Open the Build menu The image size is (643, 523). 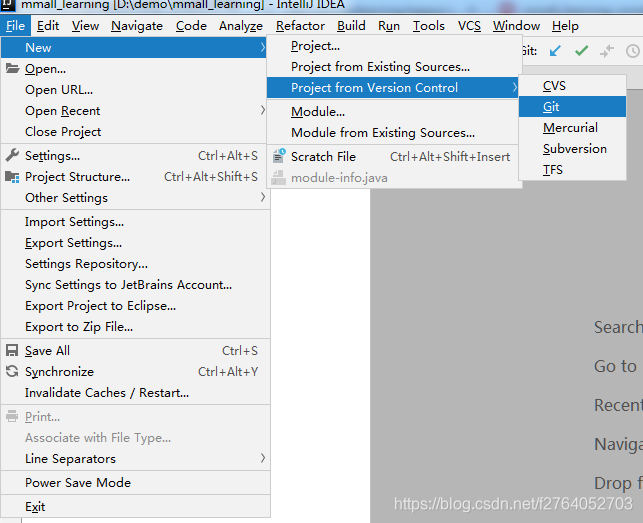(351, 26)
